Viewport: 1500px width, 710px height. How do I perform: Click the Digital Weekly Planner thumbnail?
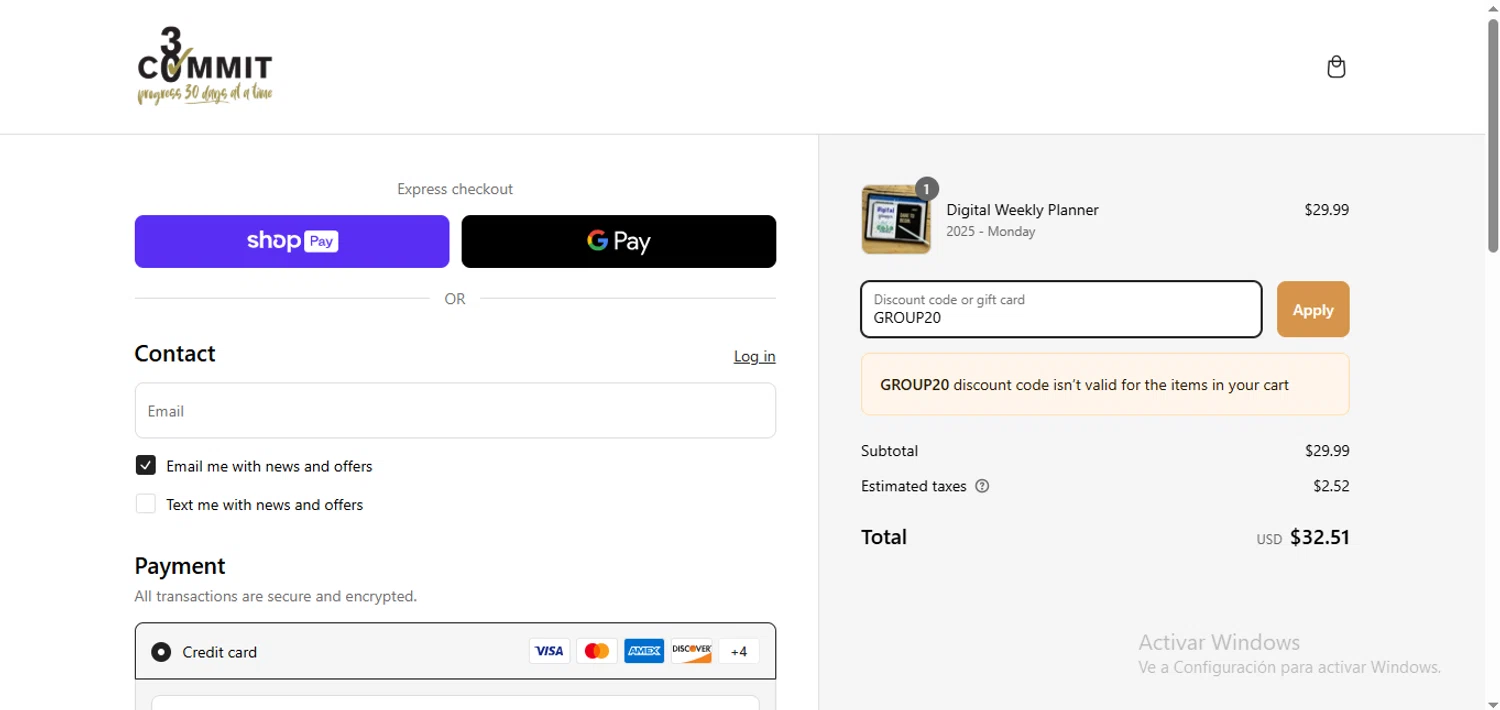click(x=896, y=219)
